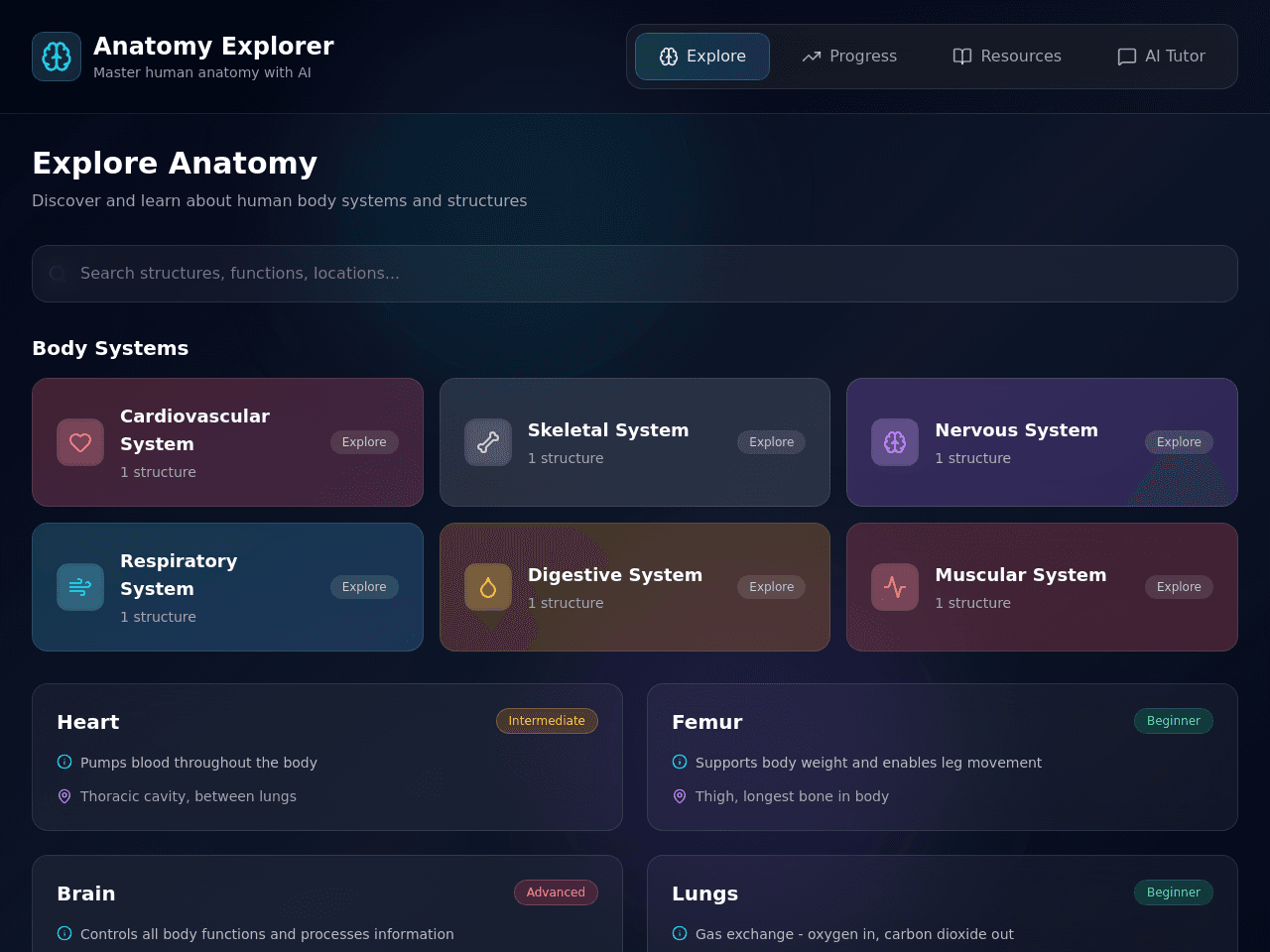Click the info icon in the Femur card
This screenshot has height=952, width=1270.
point(680,762)
